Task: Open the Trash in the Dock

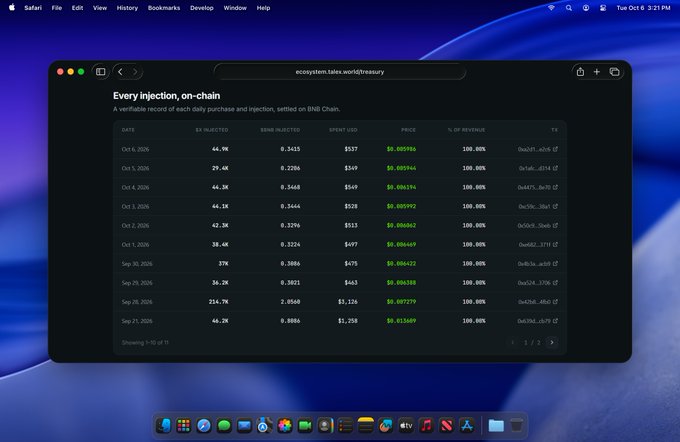Action: pyautogui.click(x=516, y=426)
